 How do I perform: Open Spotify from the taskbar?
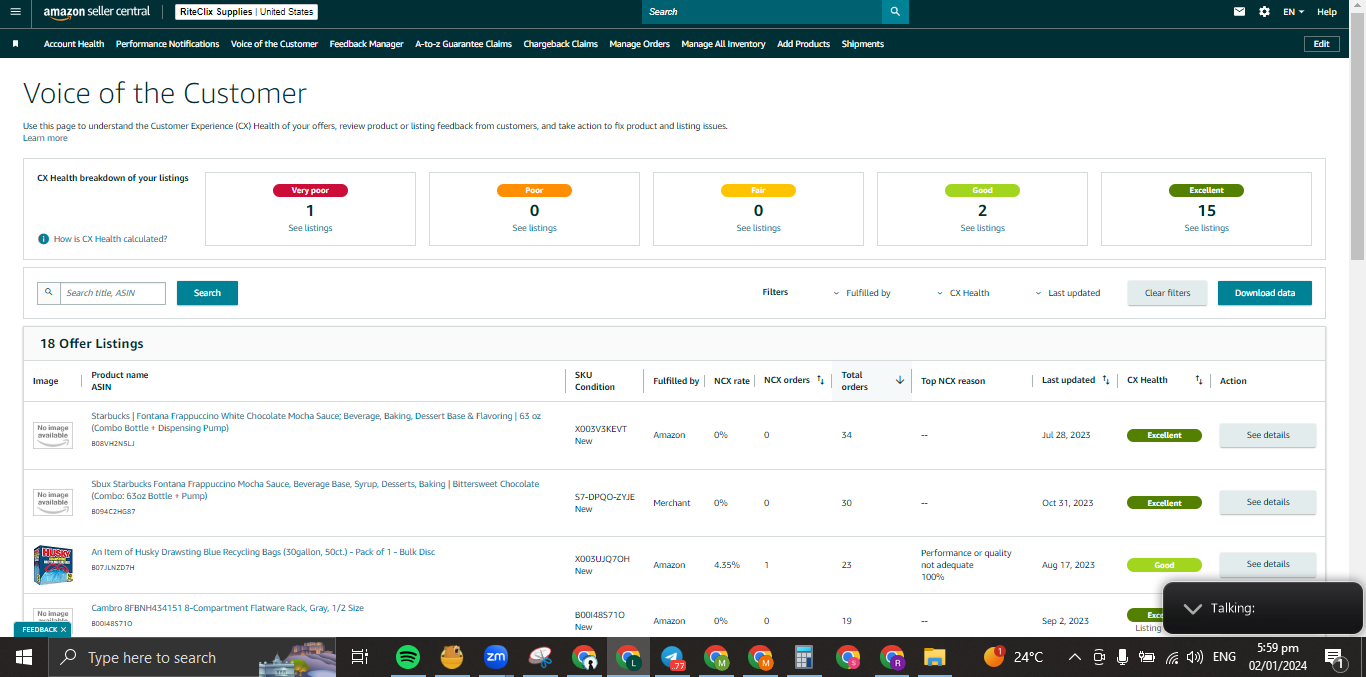point(407,657)
